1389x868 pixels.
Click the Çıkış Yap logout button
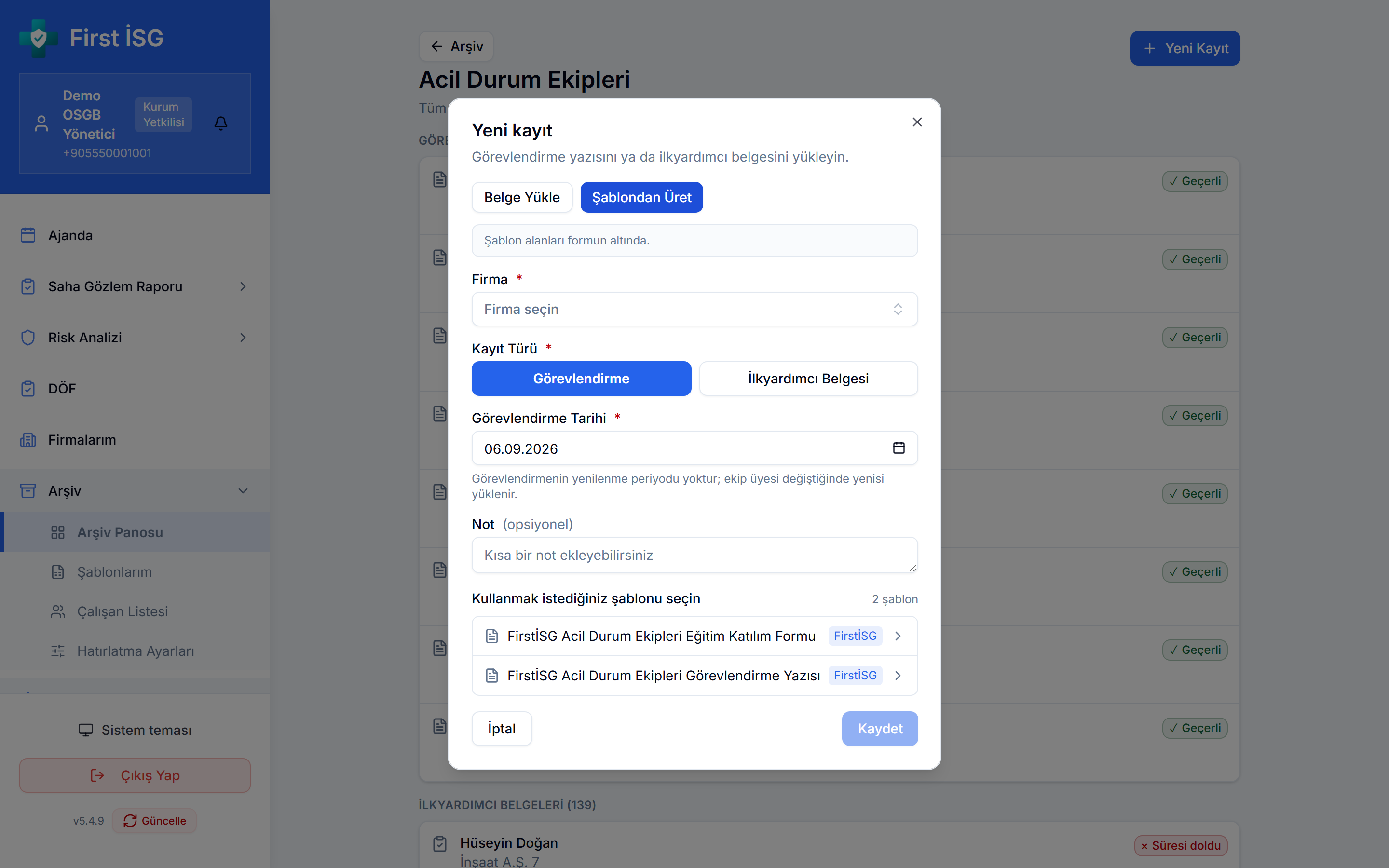point(135,775)
